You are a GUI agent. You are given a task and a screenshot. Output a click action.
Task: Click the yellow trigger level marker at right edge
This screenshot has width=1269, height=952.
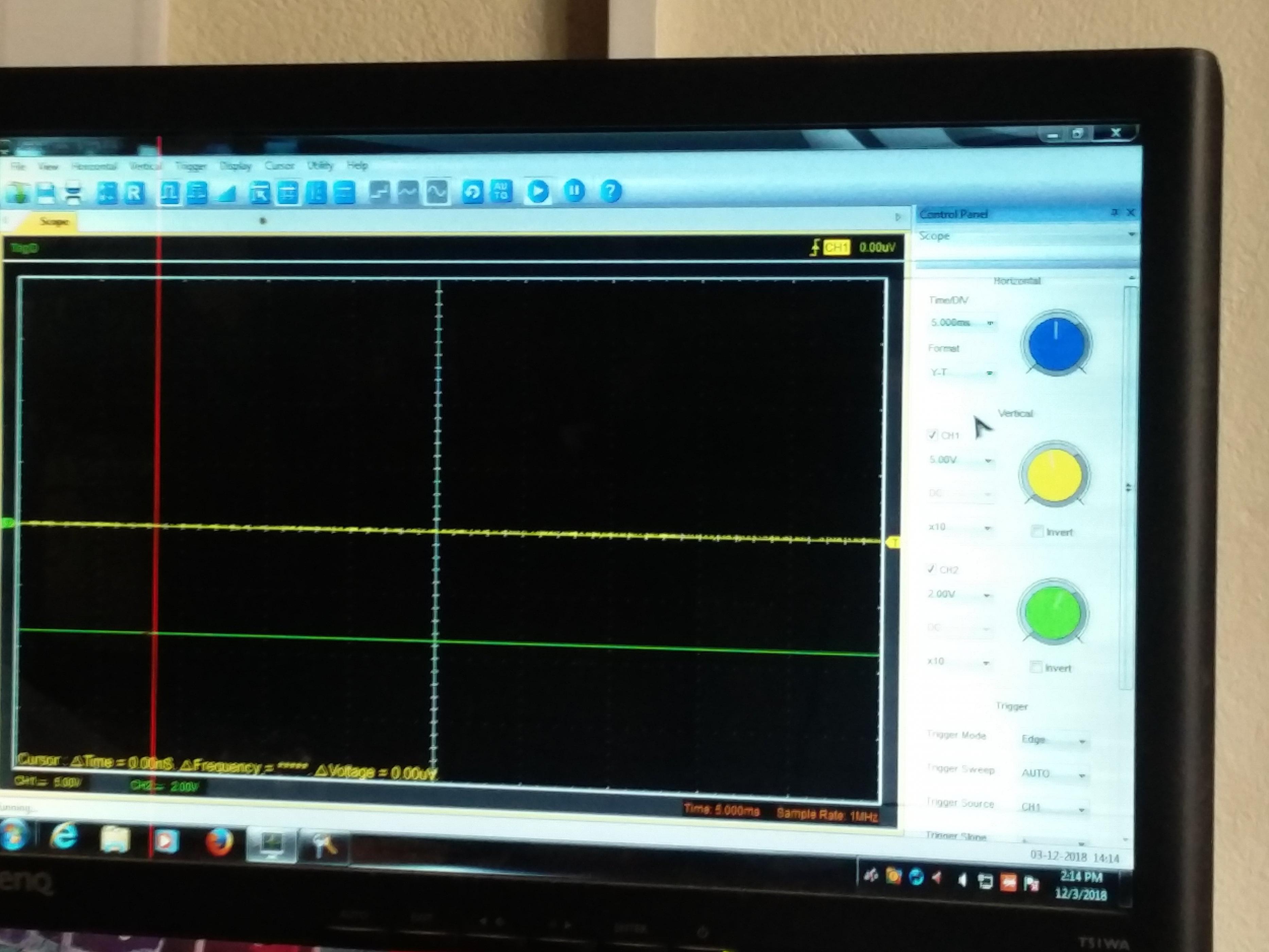(x=893, y=542)
